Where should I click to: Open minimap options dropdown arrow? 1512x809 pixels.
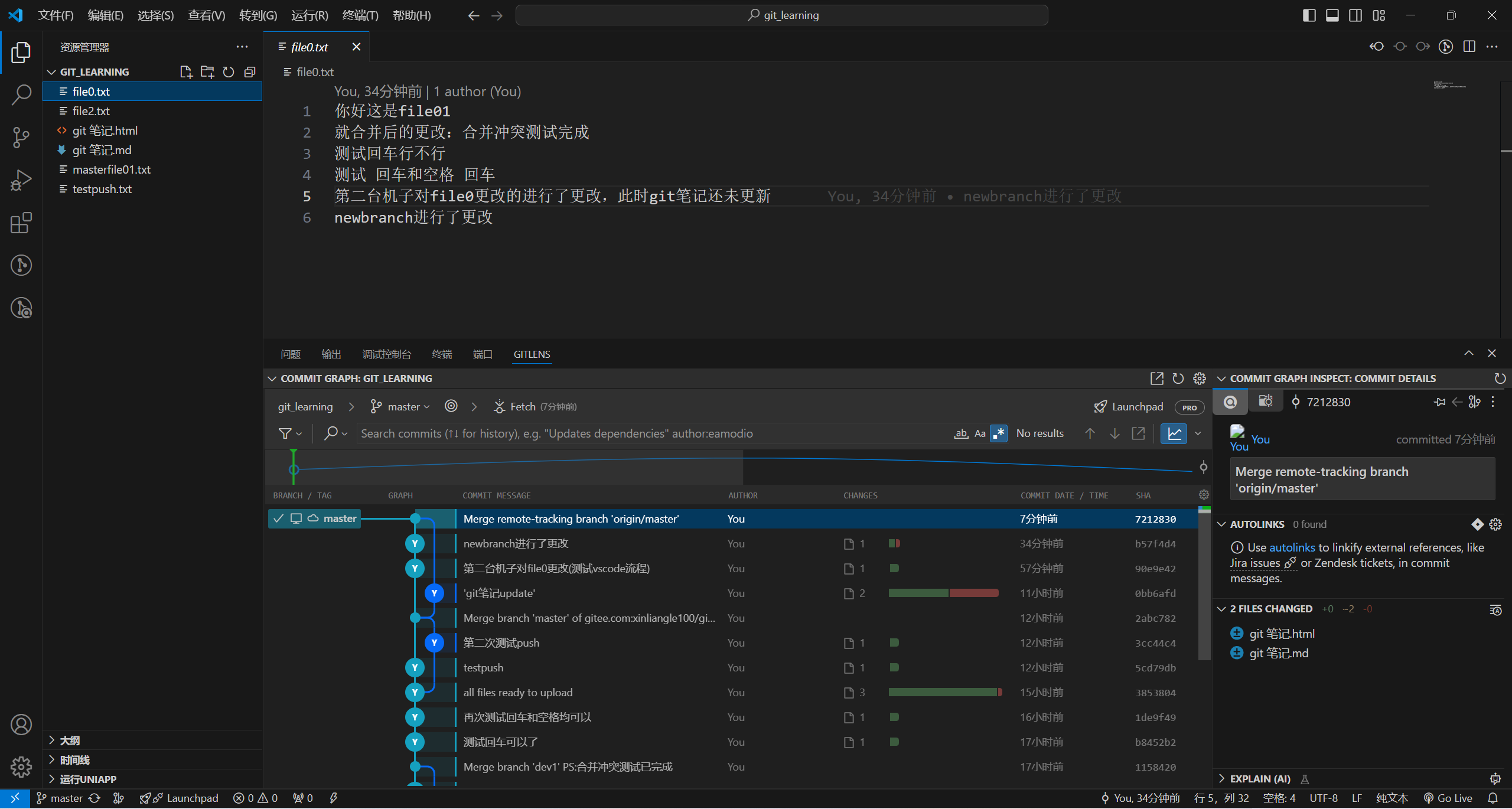click(x=1198, y=433)
